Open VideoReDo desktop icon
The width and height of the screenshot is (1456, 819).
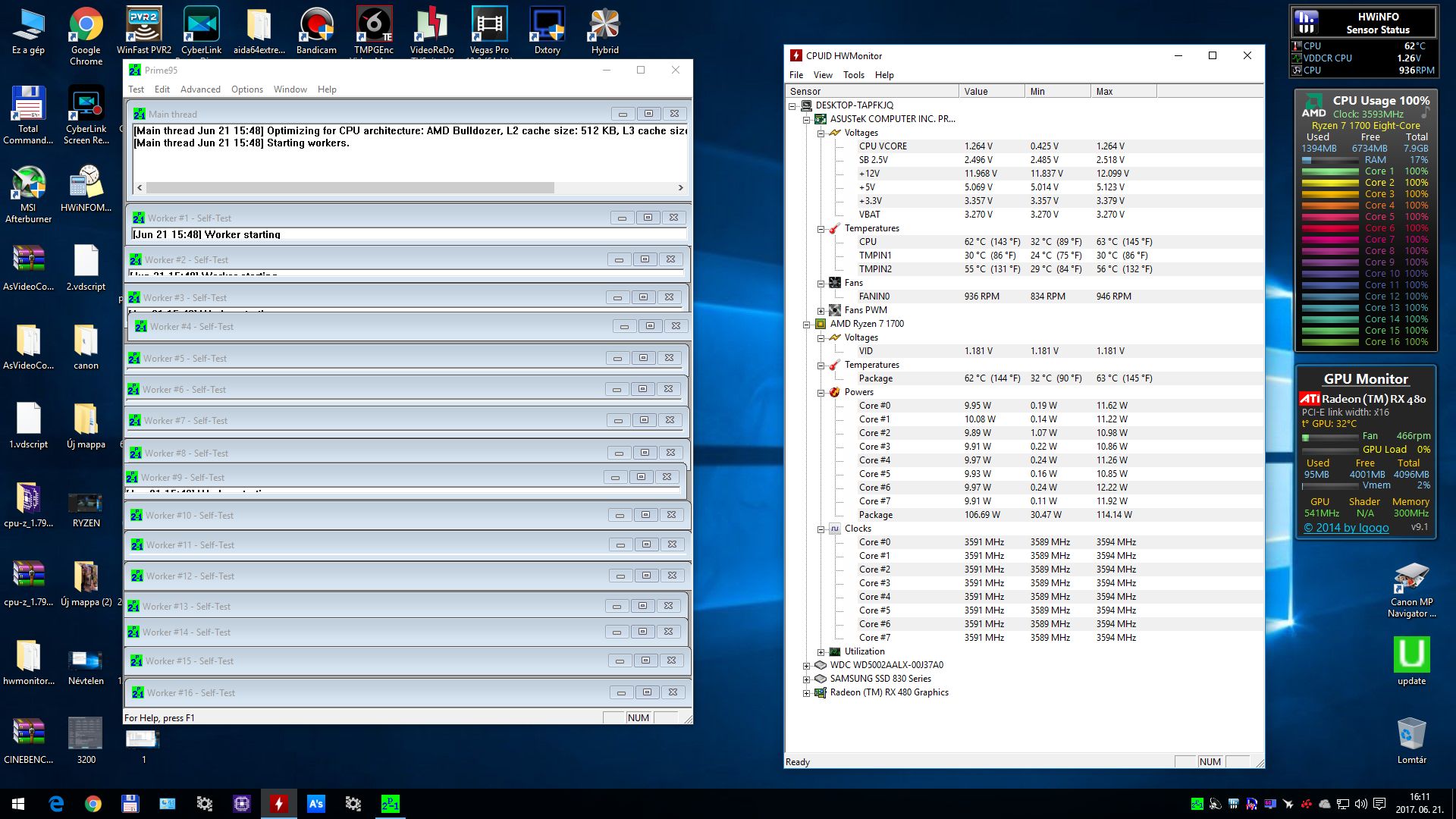pos(431,32)
